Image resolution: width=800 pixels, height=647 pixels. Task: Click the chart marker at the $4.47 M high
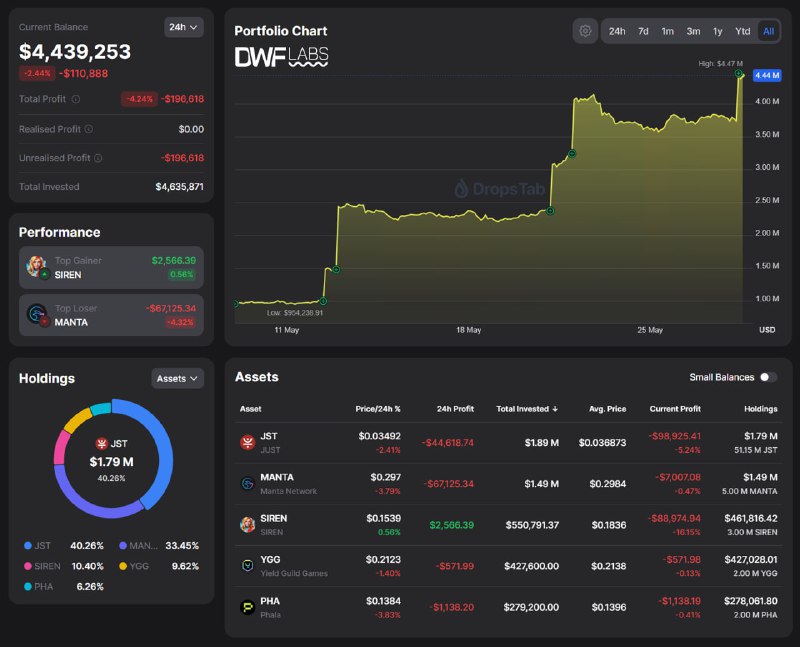pos(738,74)
